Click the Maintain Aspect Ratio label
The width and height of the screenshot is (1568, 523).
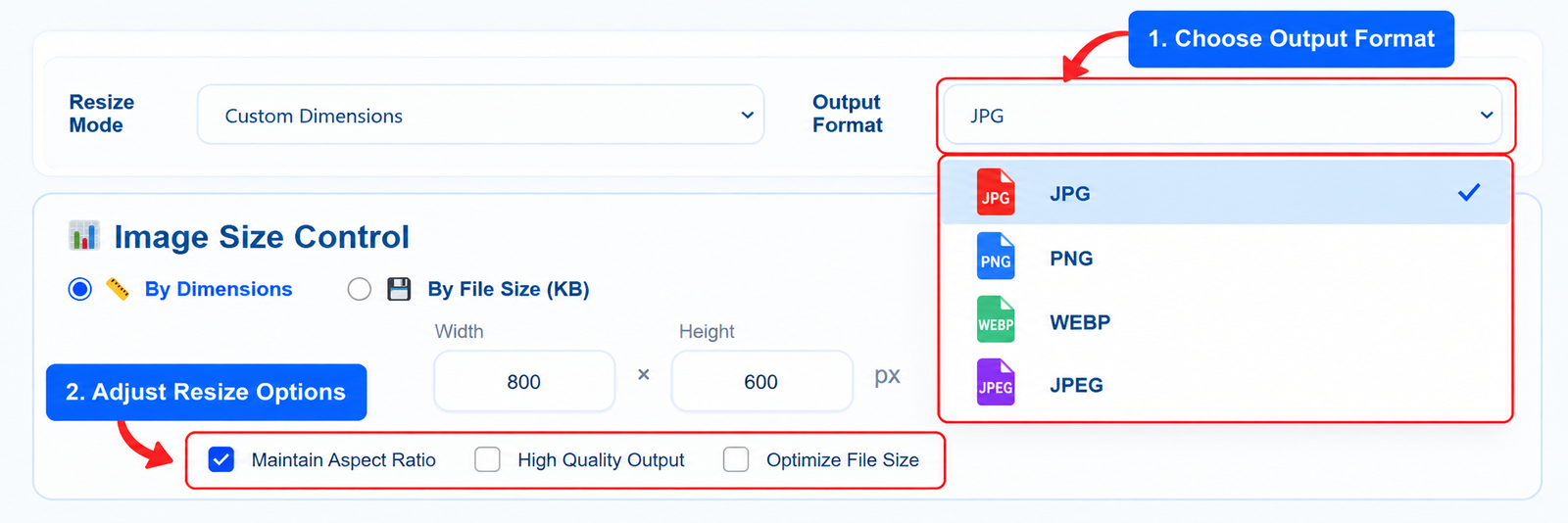(344, 460)
